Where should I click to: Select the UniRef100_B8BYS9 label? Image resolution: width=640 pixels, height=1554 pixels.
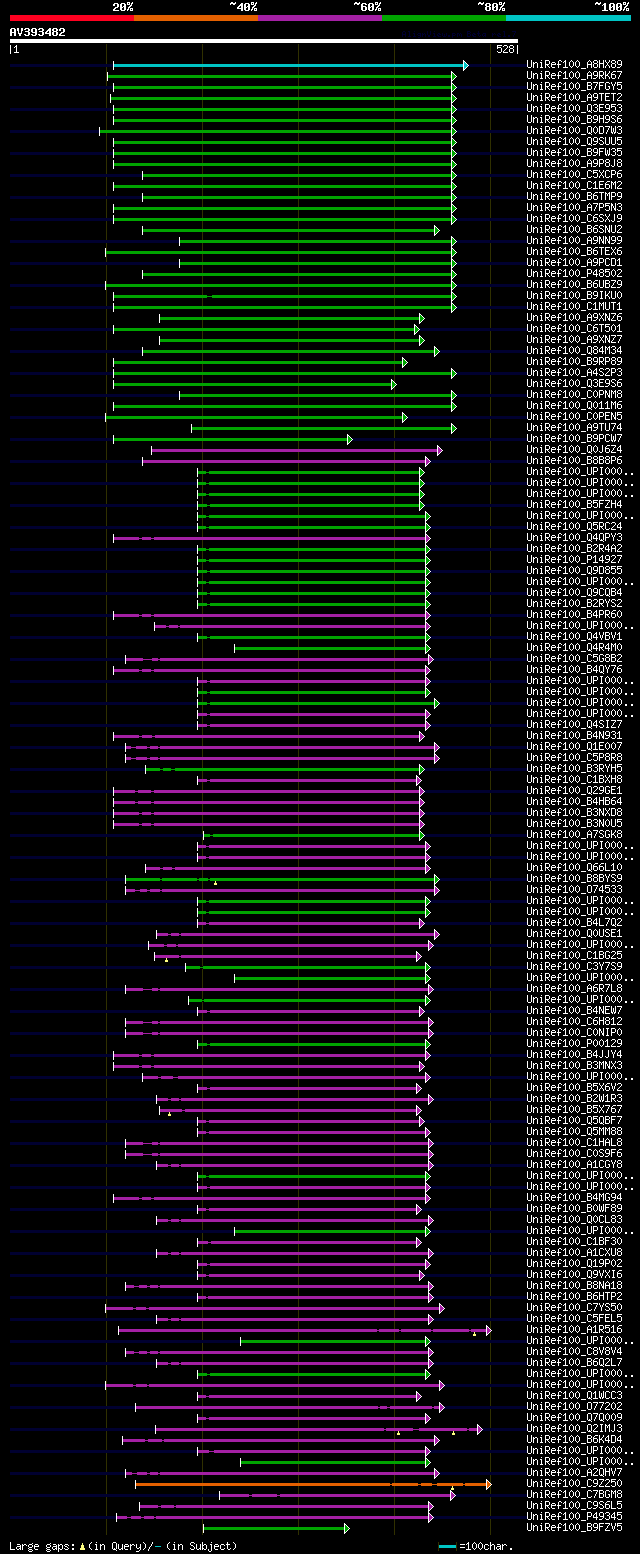click(x=574, y=879)
